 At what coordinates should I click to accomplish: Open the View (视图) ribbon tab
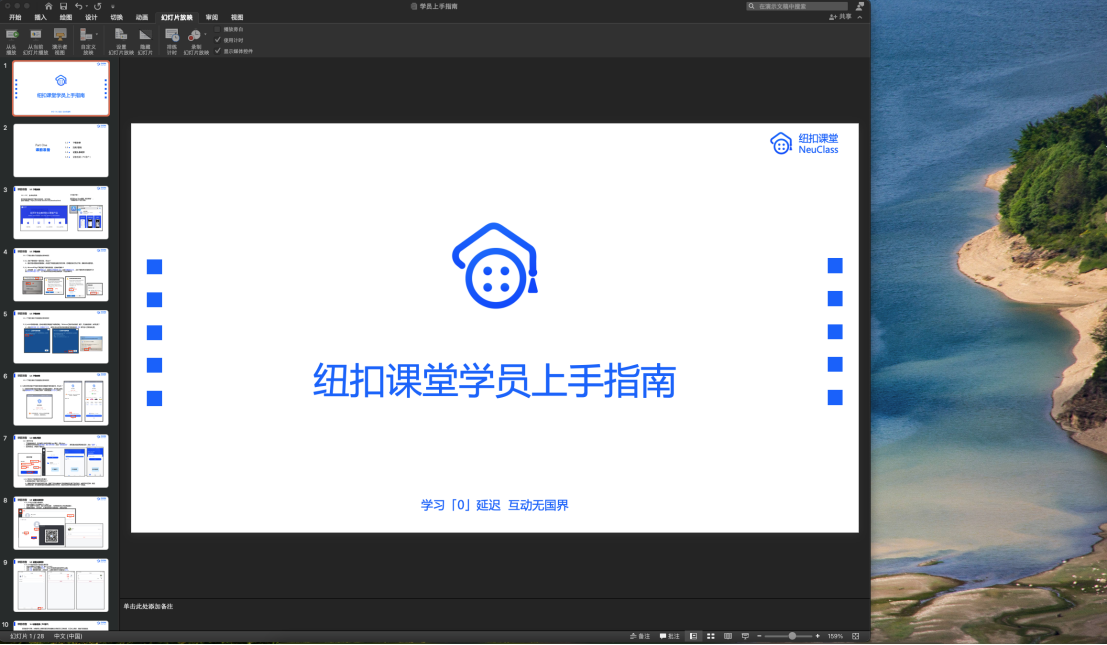click(x=237, y=17)
